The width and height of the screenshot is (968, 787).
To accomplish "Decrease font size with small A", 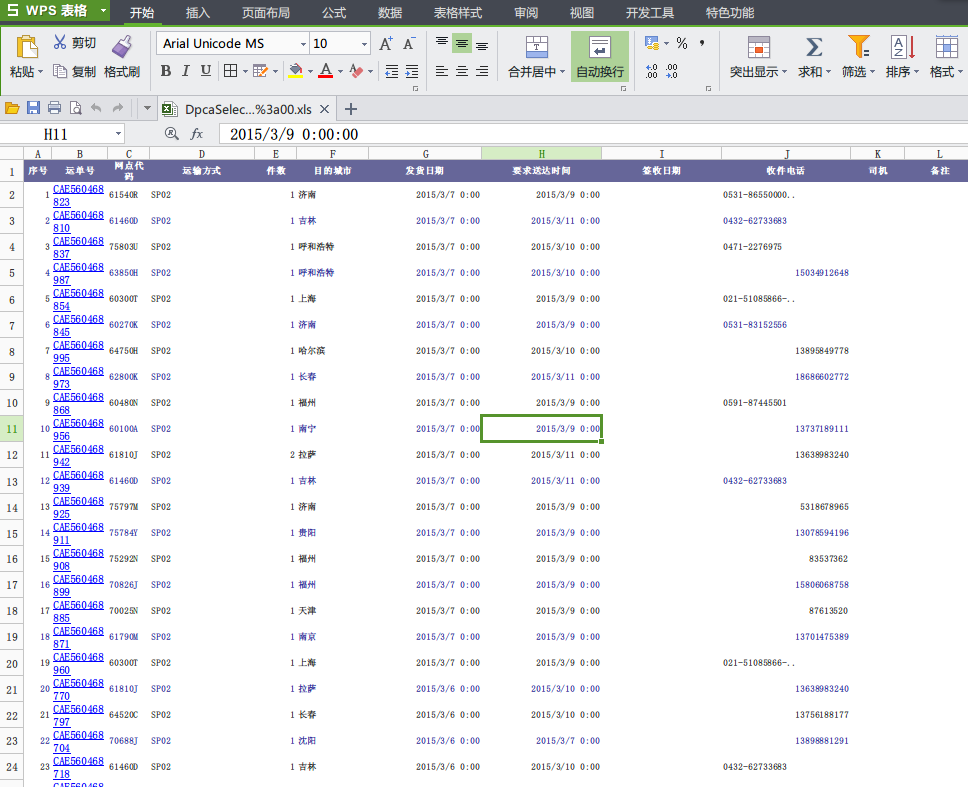I will click(409, 44).
